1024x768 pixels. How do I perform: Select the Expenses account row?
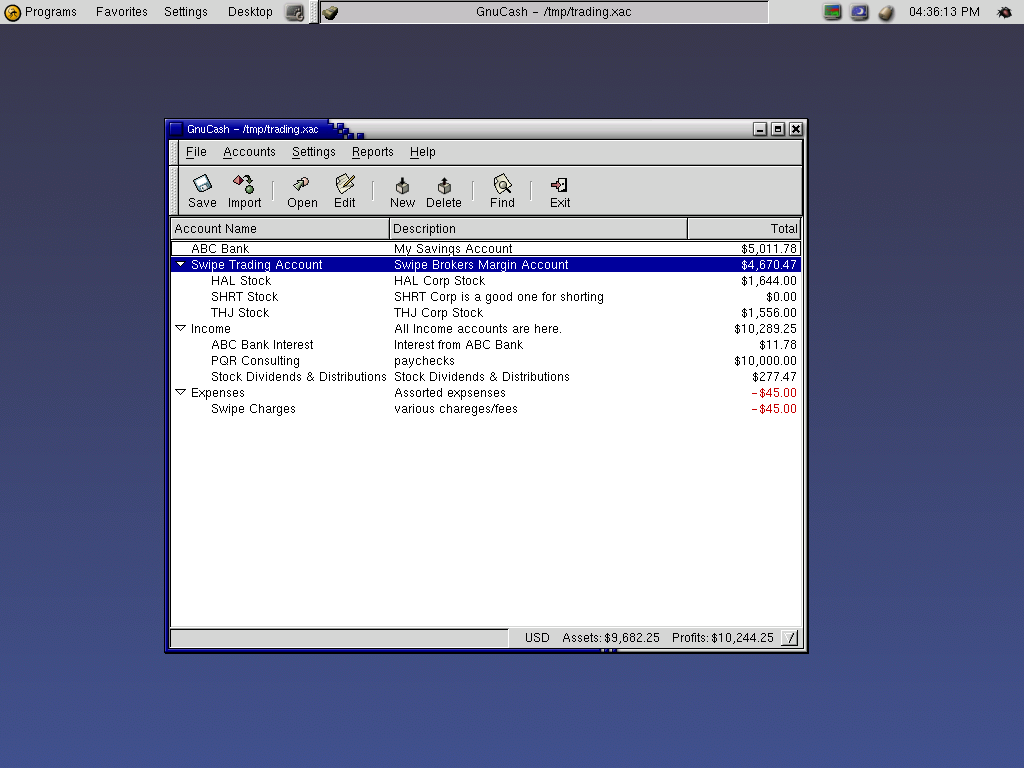pos(486,392)
